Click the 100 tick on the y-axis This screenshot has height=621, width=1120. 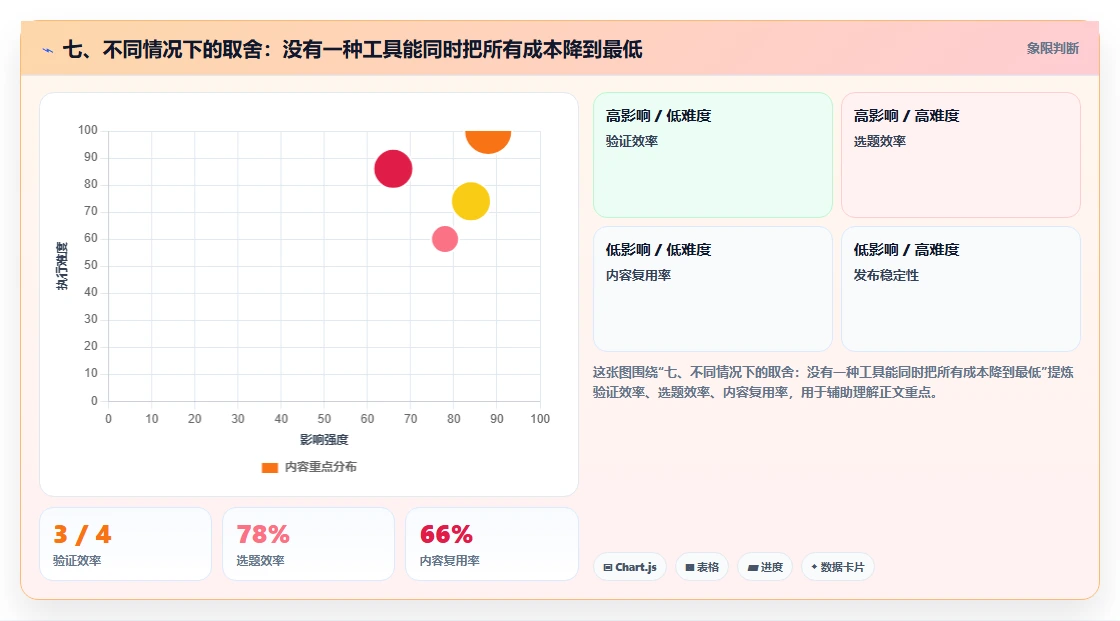click(x=88, y=130)
